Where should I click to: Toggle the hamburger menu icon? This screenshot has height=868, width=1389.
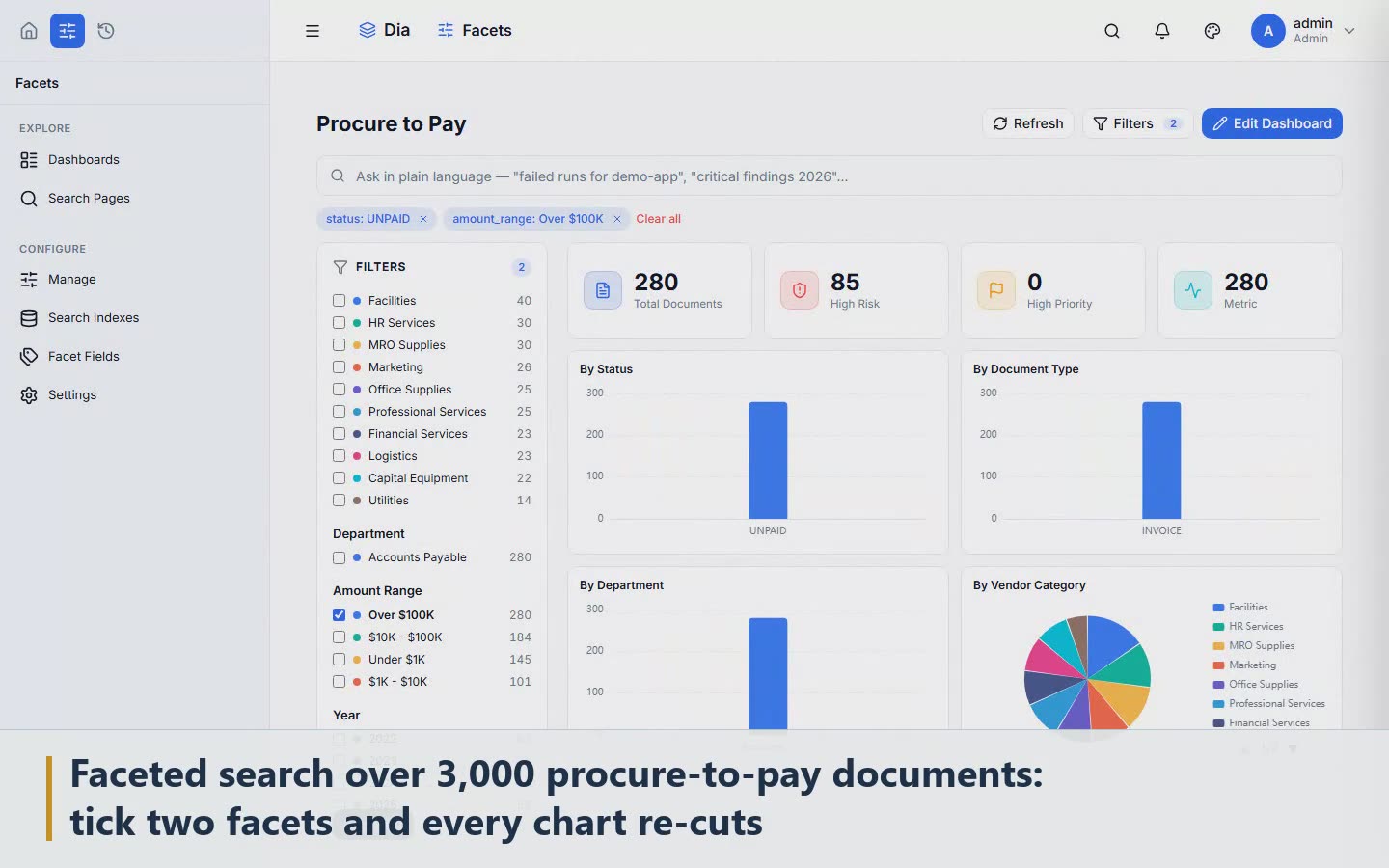pos(313,31)
